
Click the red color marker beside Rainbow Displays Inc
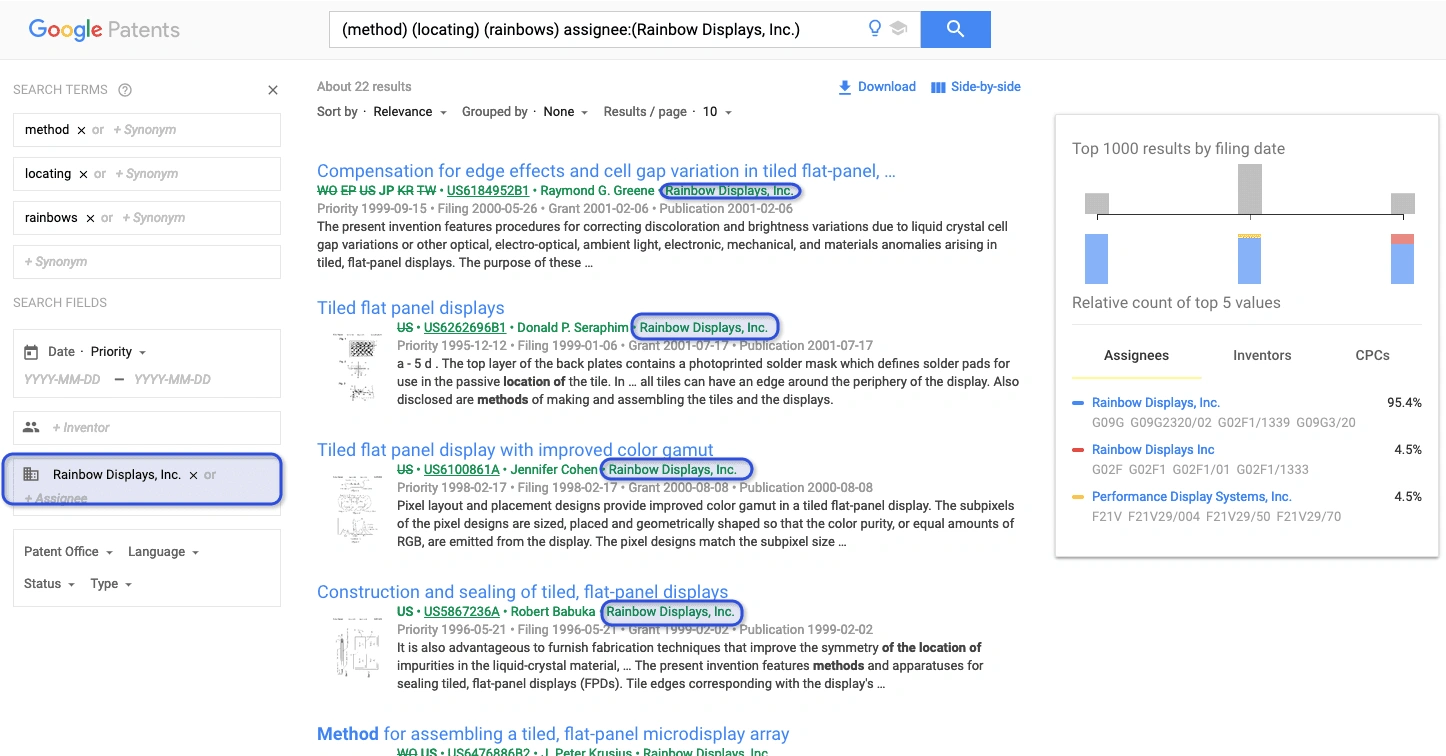coord(1078,450)
